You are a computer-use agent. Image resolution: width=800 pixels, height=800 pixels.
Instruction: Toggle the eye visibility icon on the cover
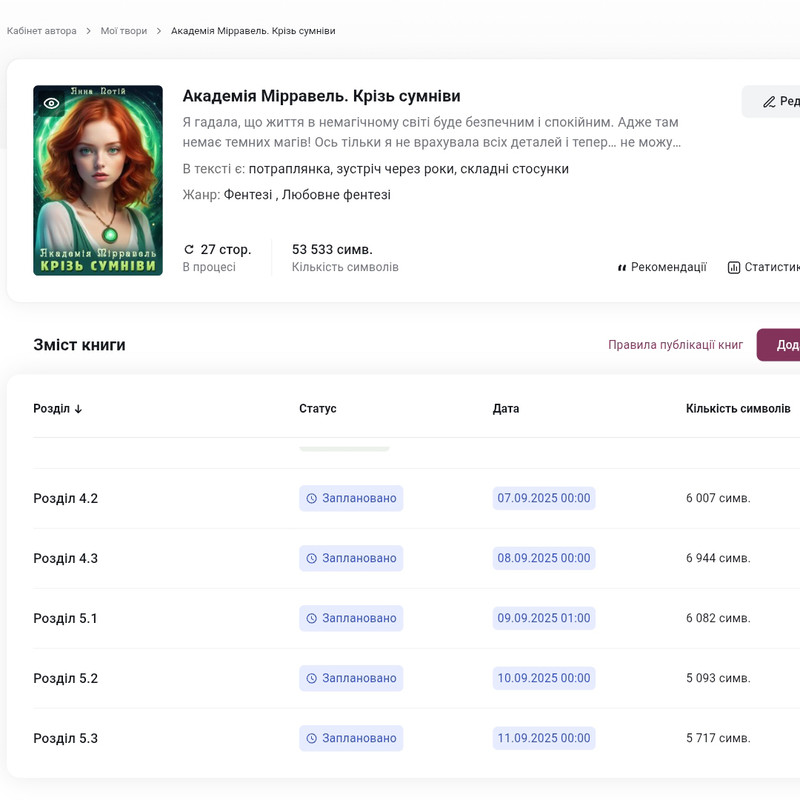pyautogui.click(x=52, y=104)
